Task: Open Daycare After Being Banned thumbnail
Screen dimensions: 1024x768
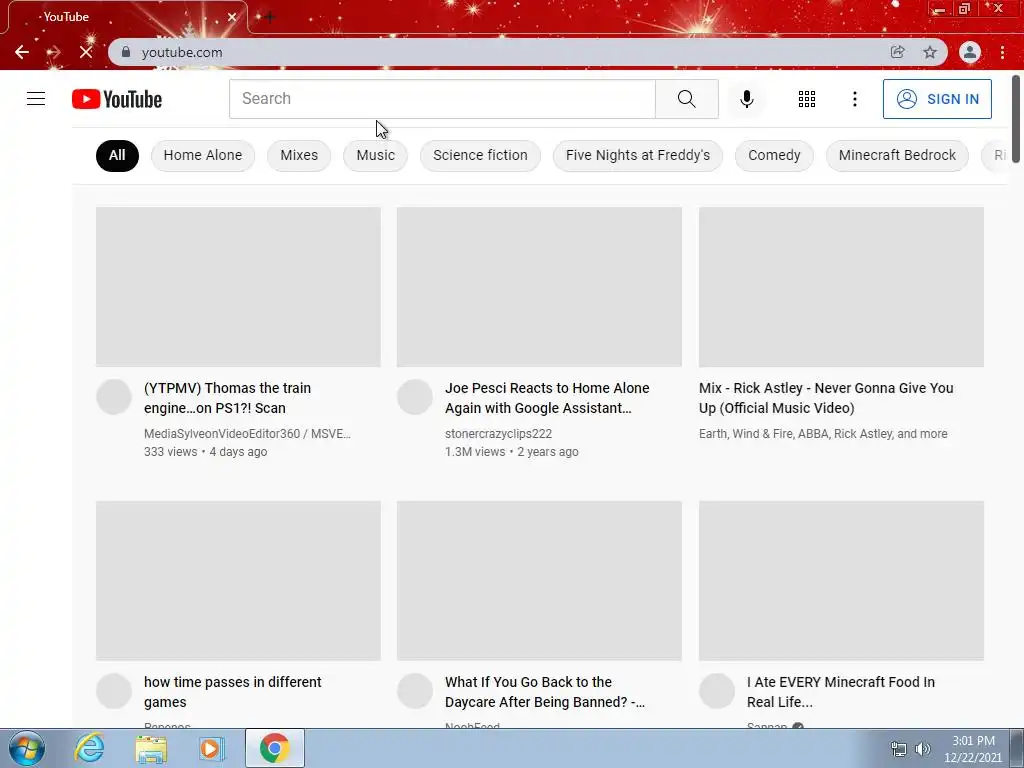Action: pyautogui.click(x=539, y=581)
